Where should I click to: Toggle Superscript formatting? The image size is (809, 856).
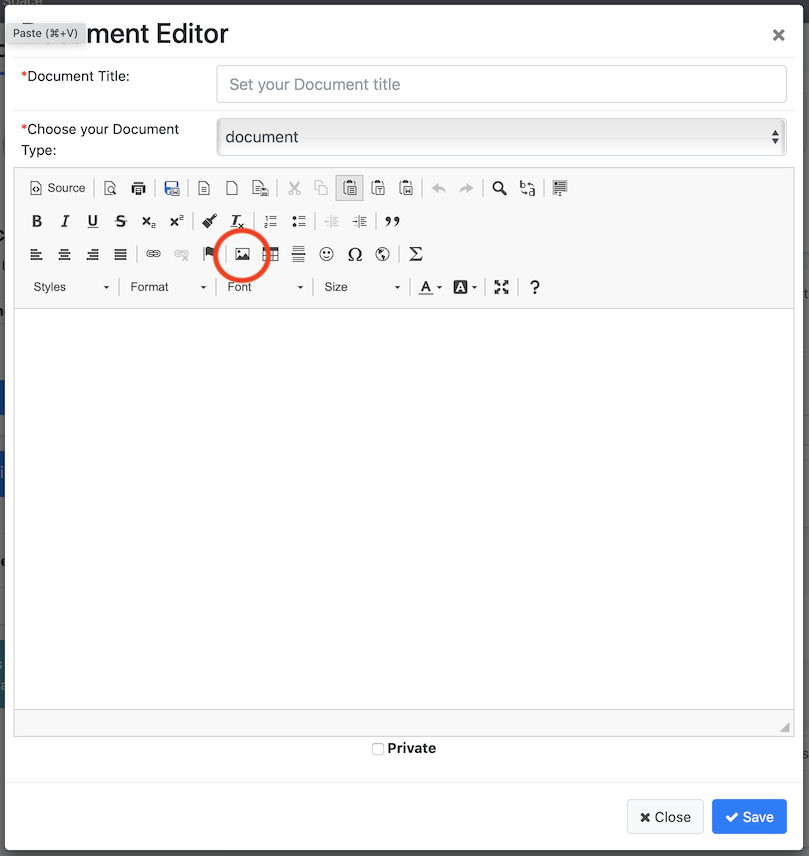point(176,221)
